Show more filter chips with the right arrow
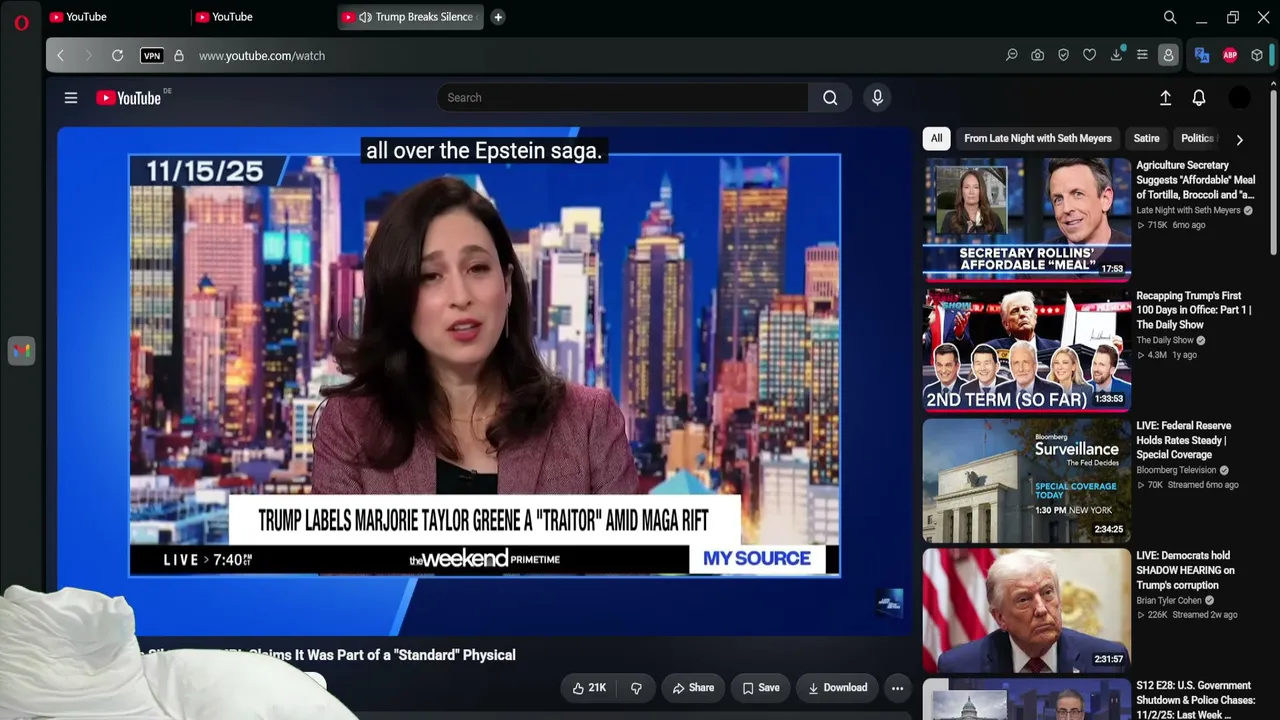1280x720 pixels. coord(1240,140)
